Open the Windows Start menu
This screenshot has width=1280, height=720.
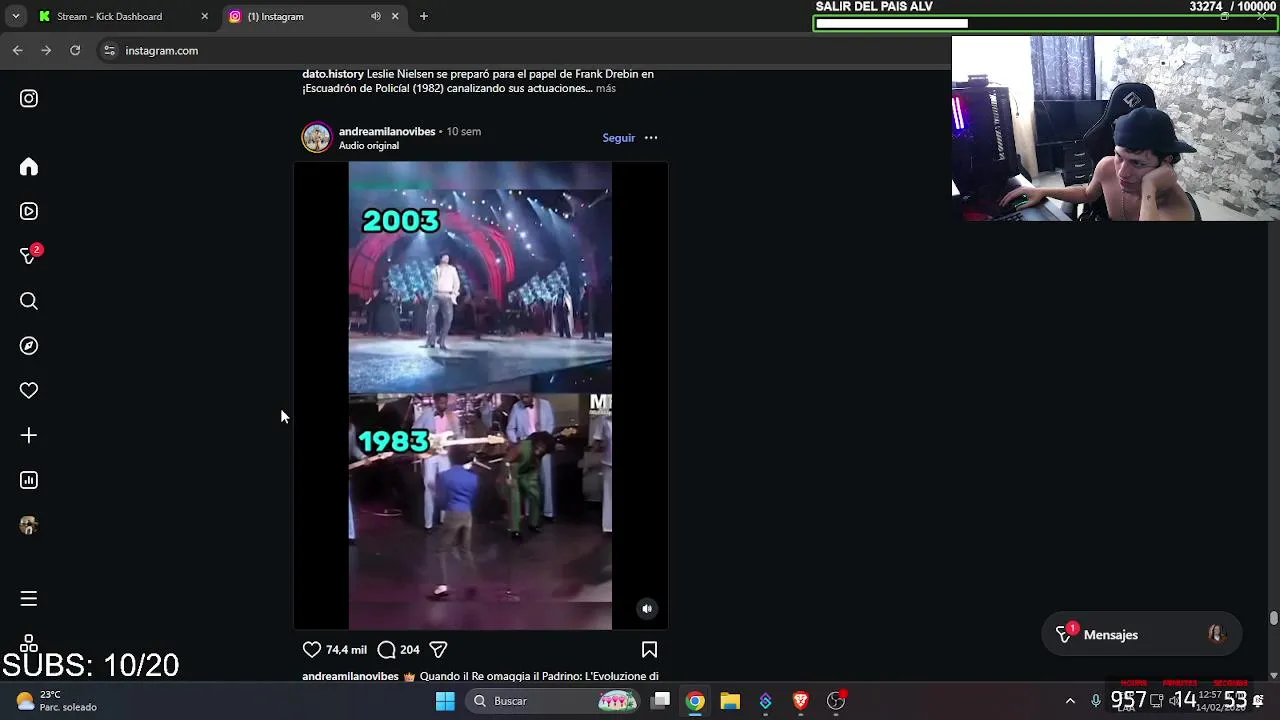(446, 701)
